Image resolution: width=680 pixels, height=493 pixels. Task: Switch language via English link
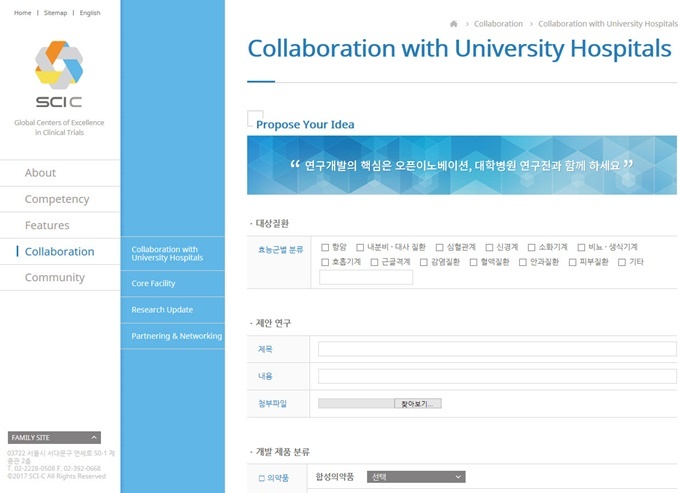(89, 13)
